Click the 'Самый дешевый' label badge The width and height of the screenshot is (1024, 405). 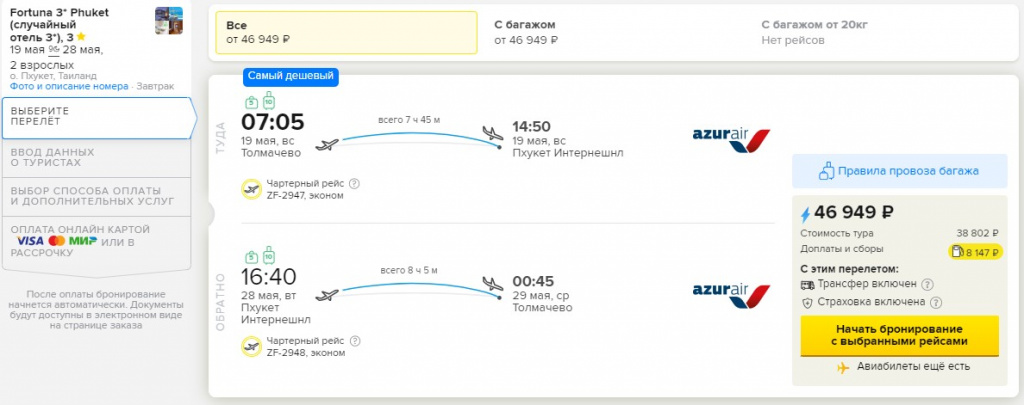tap(290, 76)
